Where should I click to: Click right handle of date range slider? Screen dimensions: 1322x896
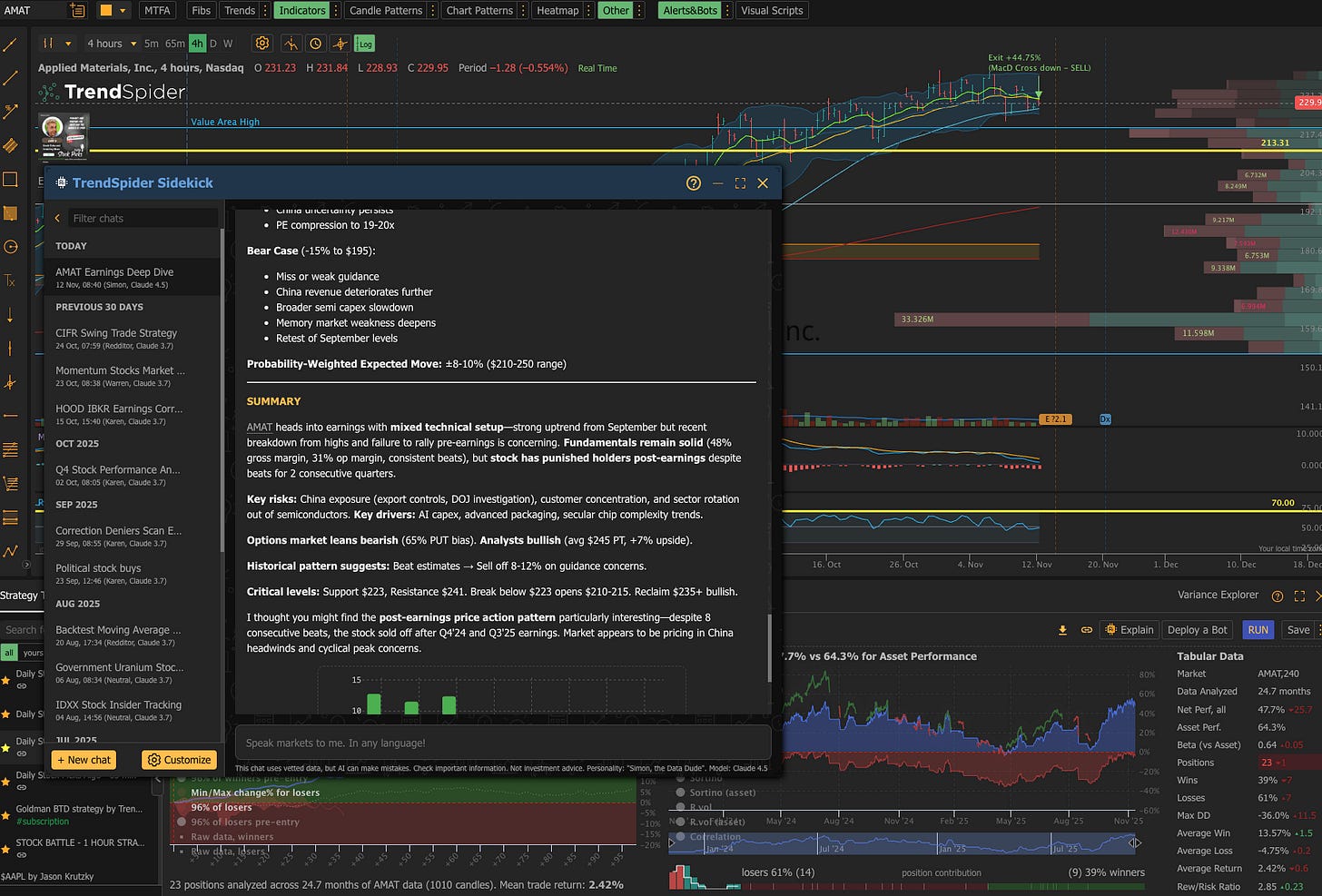pyautogui.click(x=1134, y=842)
